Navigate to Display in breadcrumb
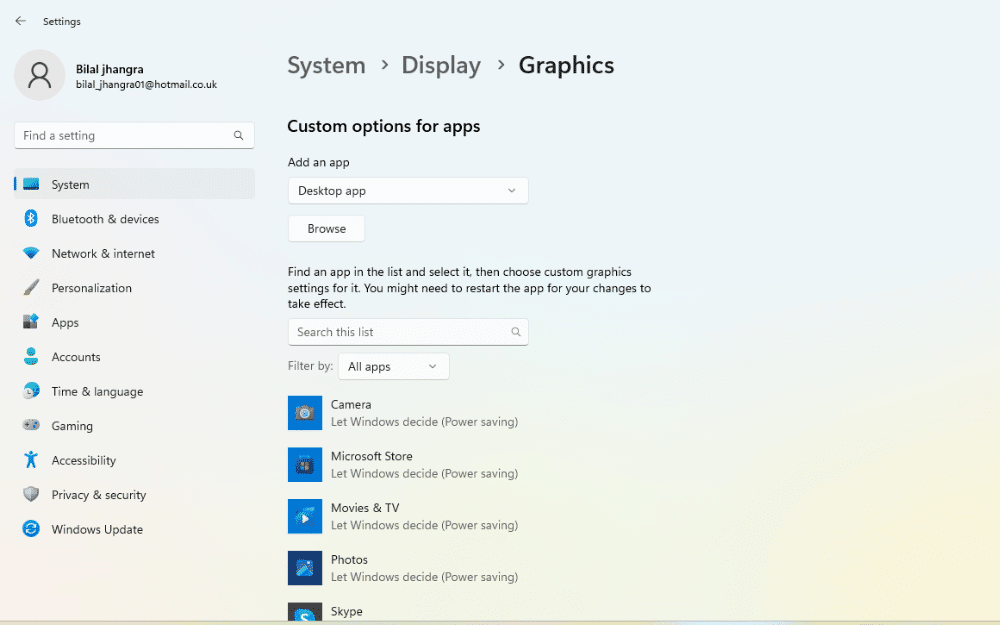Image resolution: width=1000 pixels, height=625 pixels. click(x=441, y=65)
